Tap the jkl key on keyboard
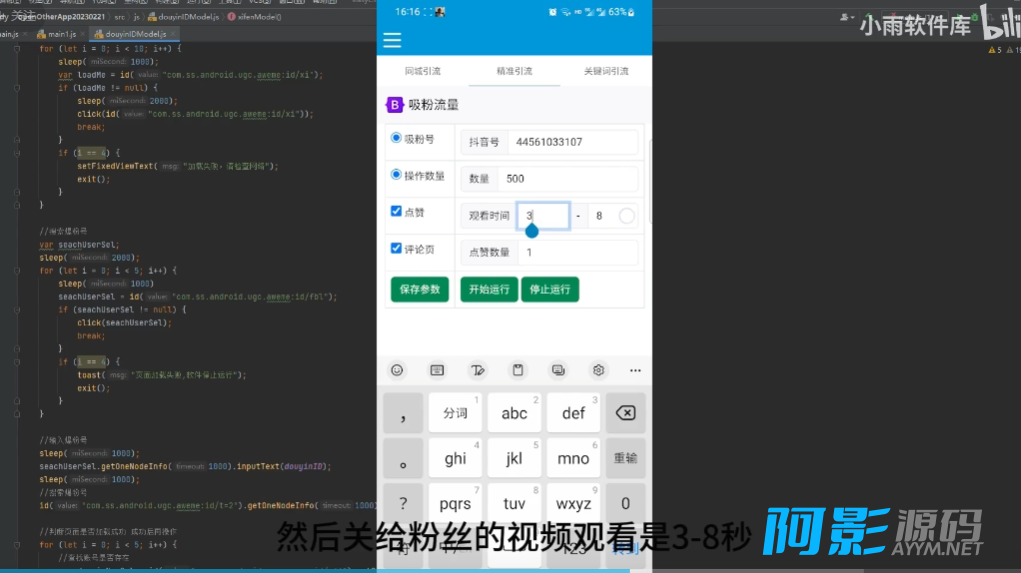Viewport: 1021px width, 573px height. pos(514,458)
